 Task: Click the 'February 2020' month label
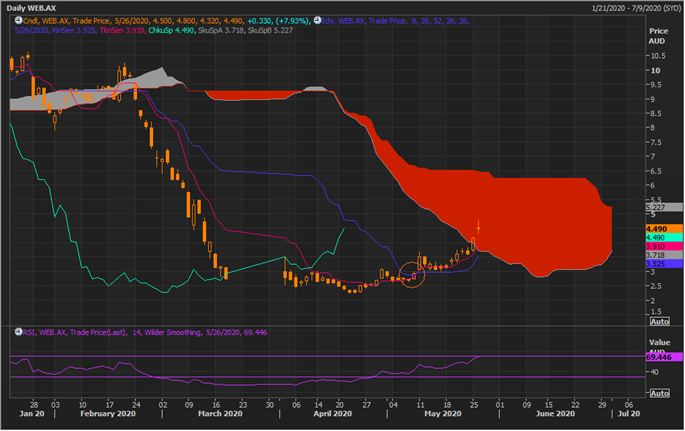point(108,414)
